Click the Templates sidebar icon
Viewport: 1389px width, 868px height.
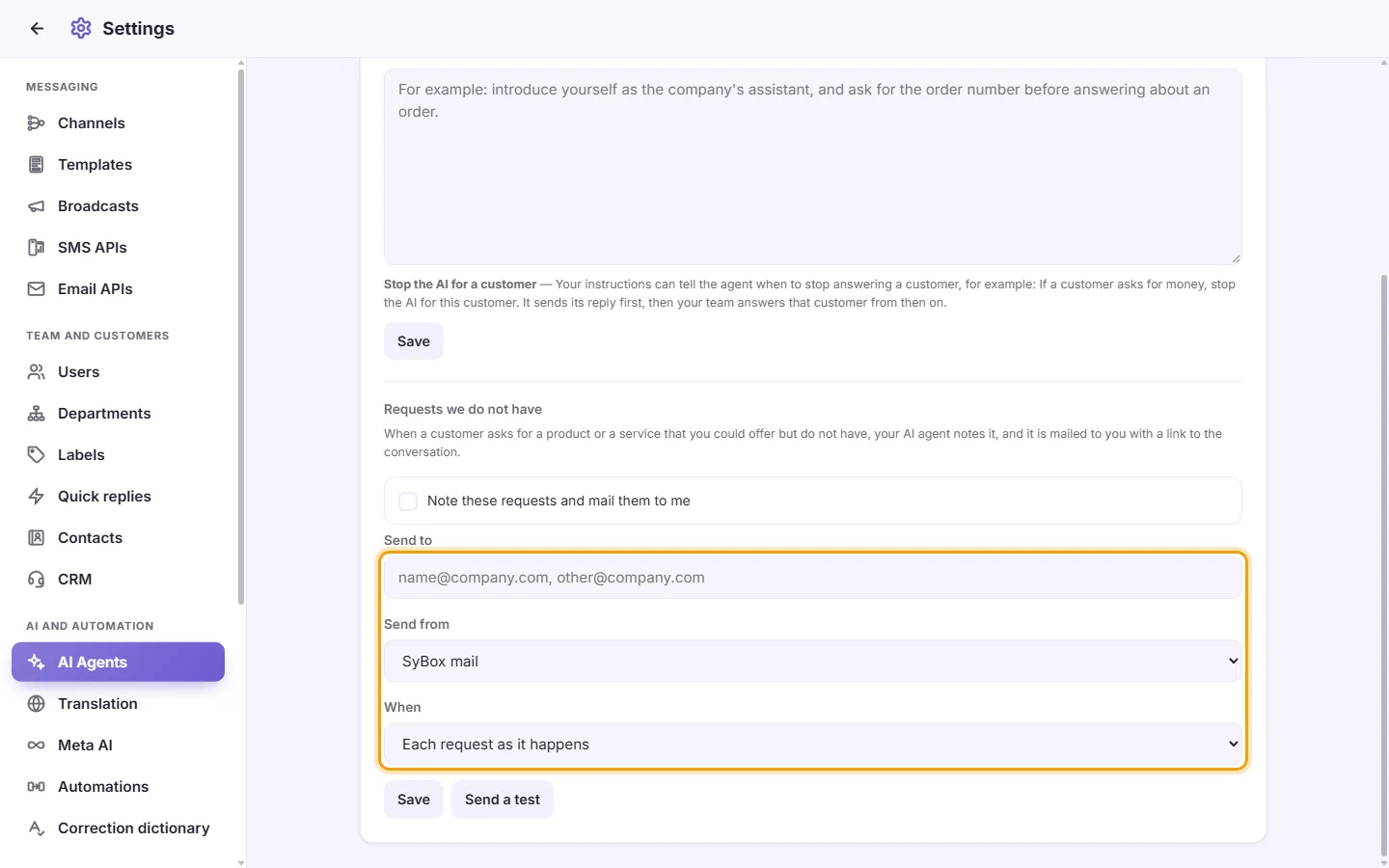[36, 164]
